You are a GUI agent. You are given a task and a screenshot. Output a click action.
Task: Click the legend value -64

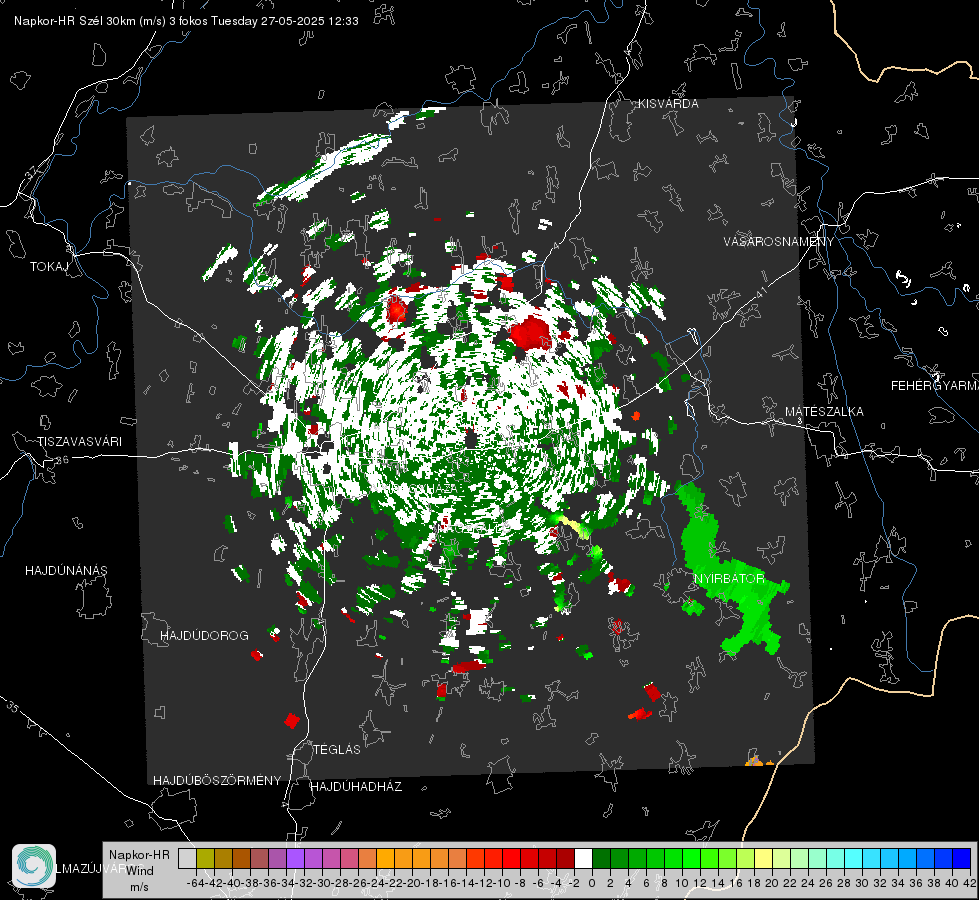(196, 883)
